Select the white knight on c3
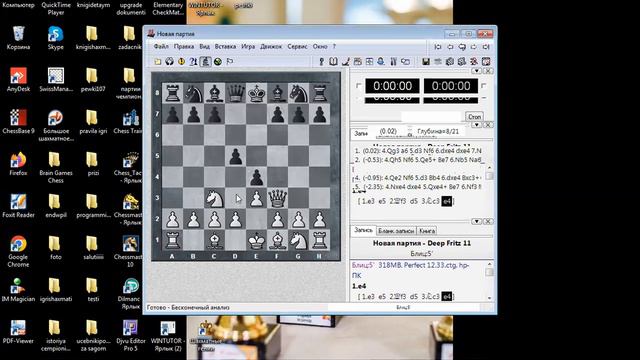640x360 pixels. pos(215,198)
